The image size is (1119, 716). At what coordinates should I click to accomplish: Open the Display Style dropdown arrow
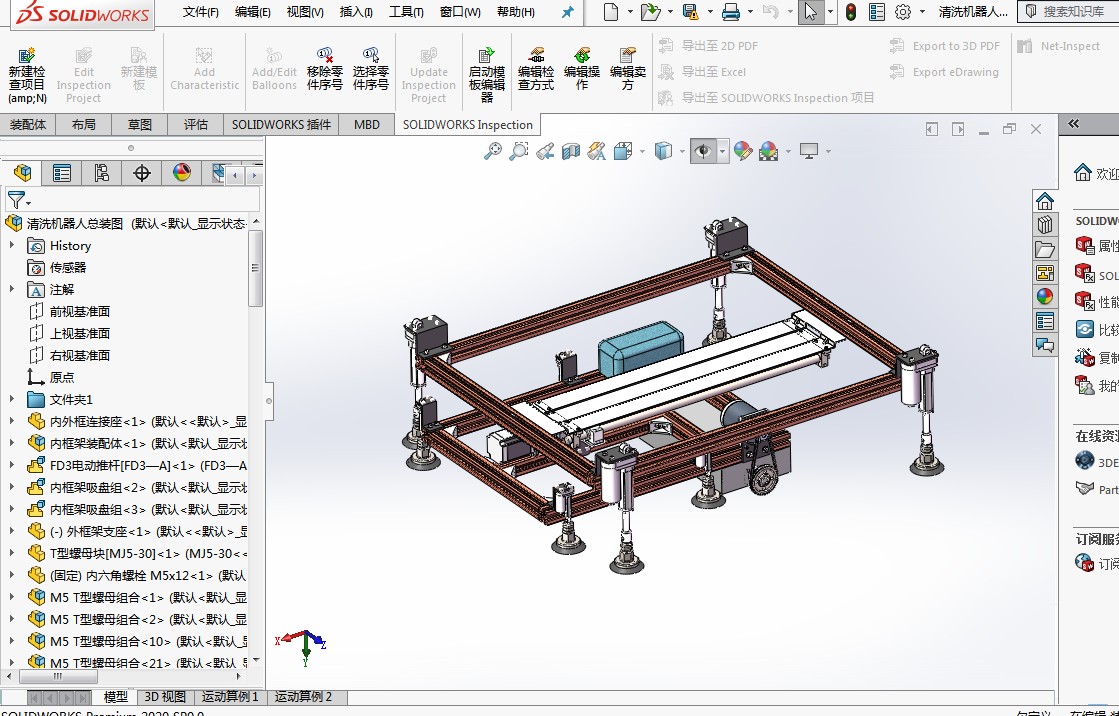click(682, 151)
